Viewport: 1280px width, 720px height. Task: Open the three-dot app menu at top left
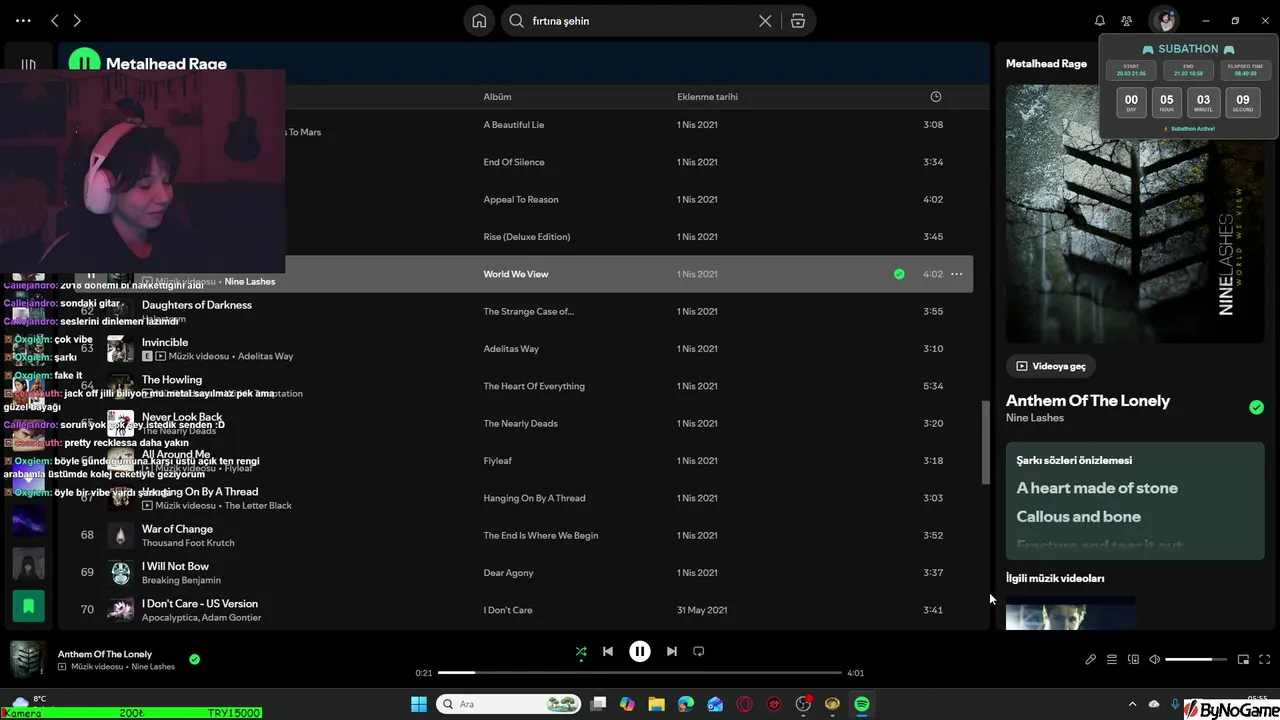click(x=23, y=20)
